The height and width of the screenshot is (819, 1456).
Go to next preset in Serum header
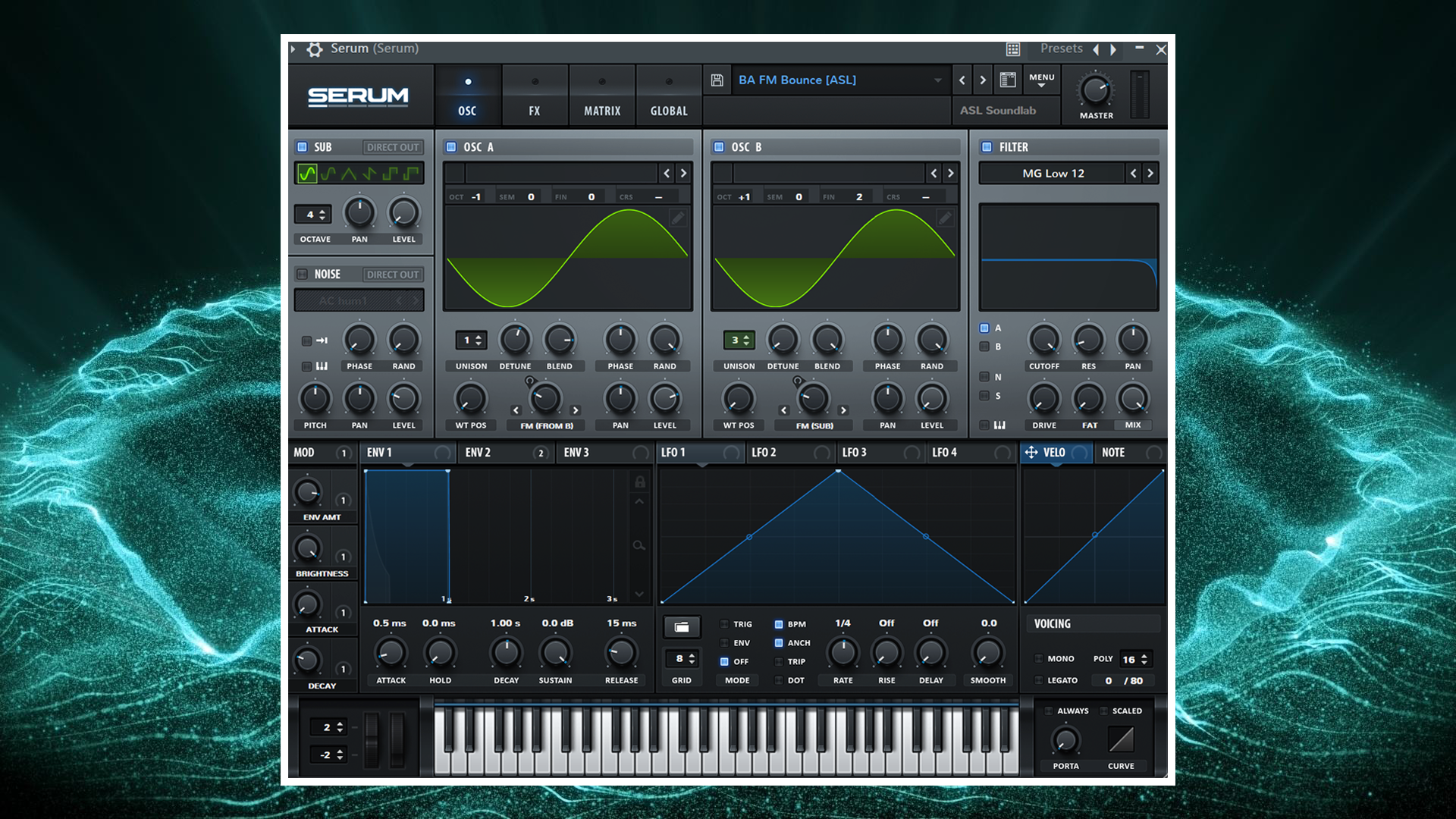click(983, 80)
